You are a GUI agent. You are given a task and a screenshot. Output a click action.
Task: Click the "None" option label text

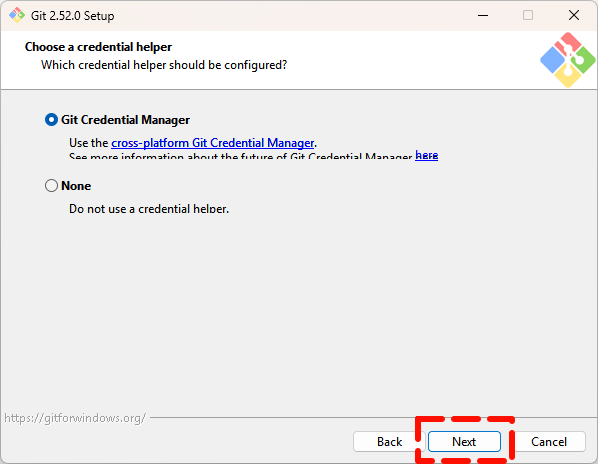(76, 186)
